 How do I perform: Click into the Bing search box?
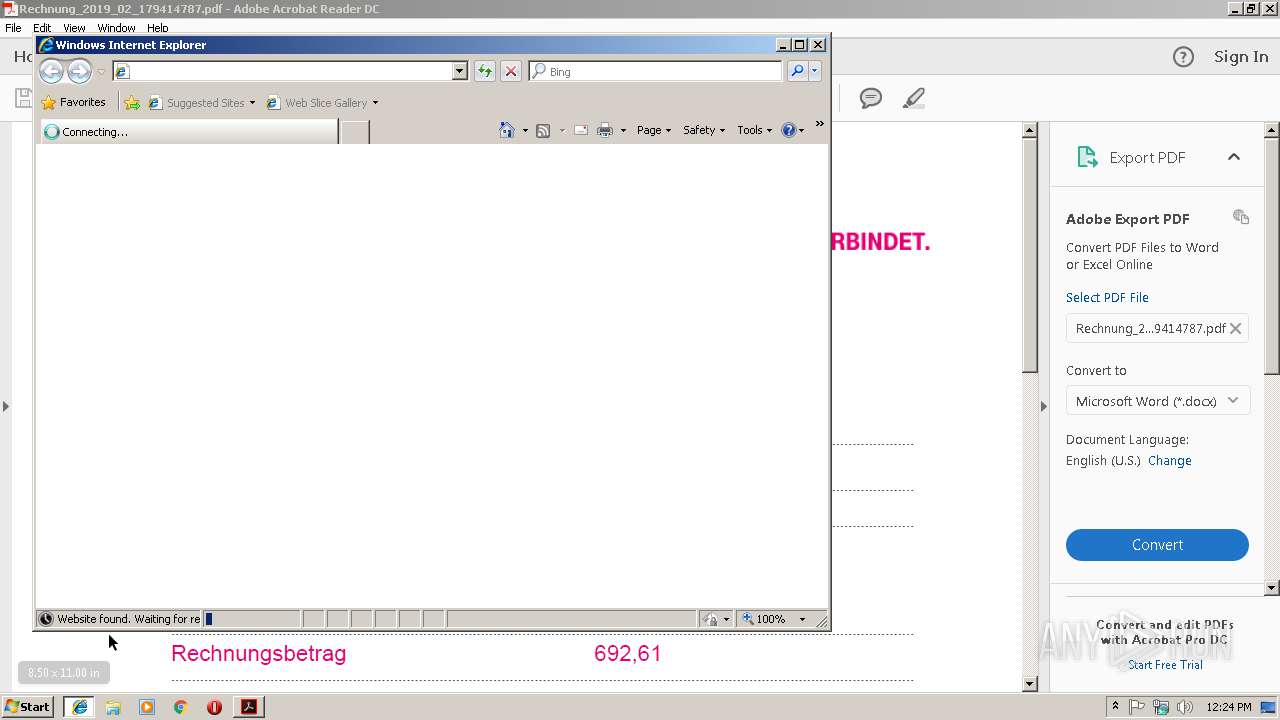(x=656, y=71)
